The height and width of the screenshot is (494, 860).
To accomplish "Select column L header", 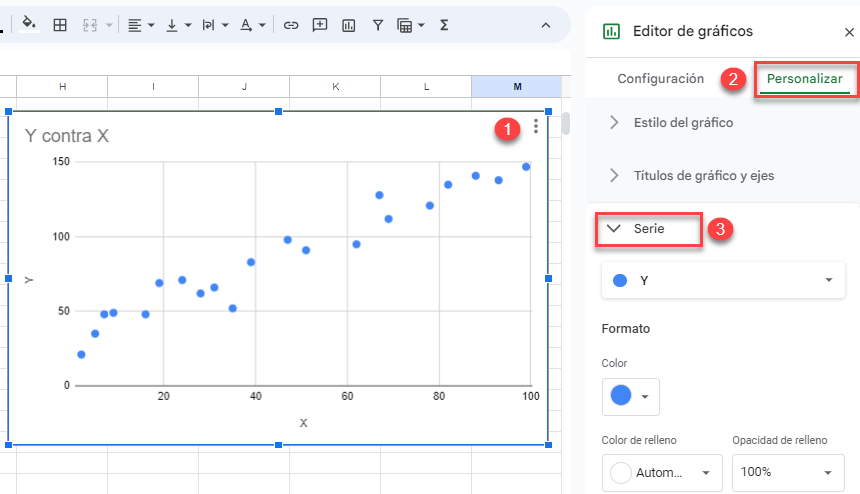I will (x=426, y=87).
